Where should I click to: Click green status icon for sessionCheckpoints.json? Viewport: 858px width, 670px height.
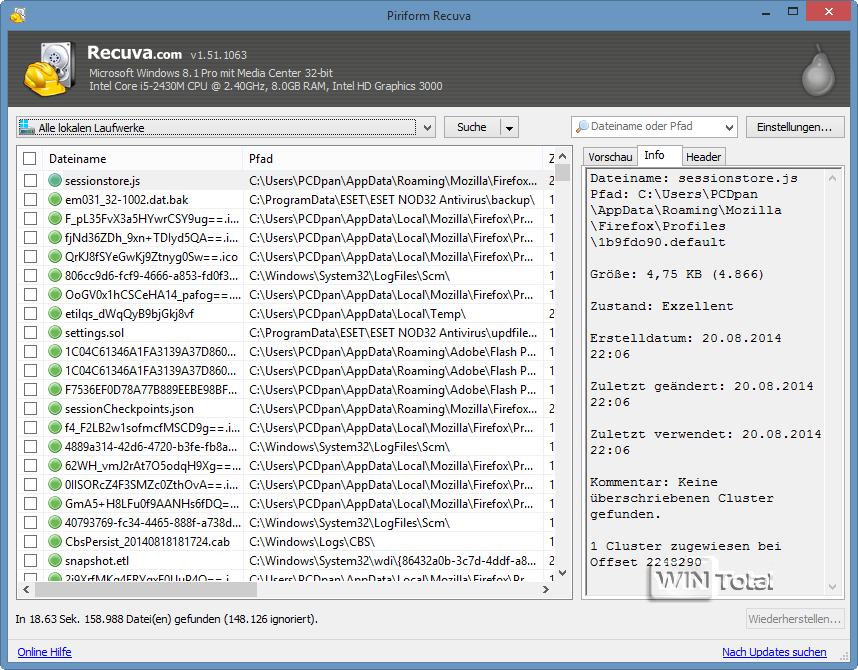[55, 409]
